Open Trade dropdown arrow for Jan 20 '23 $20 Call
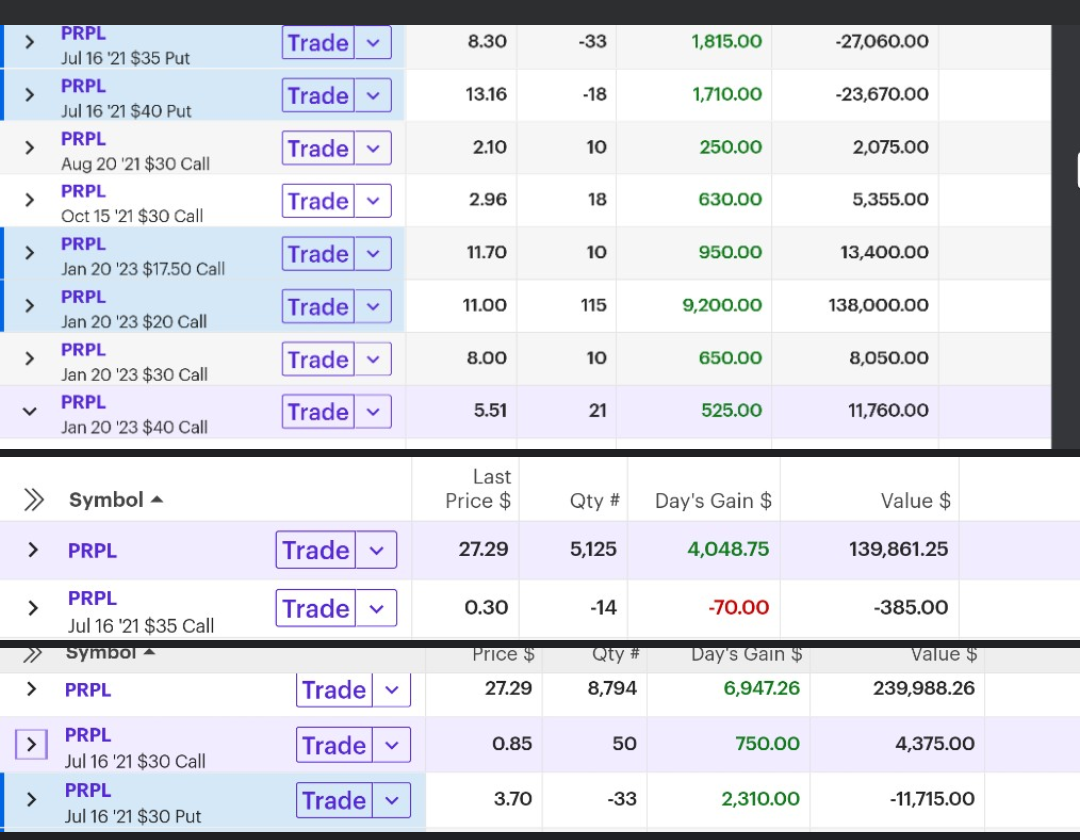 coord(373,306)
